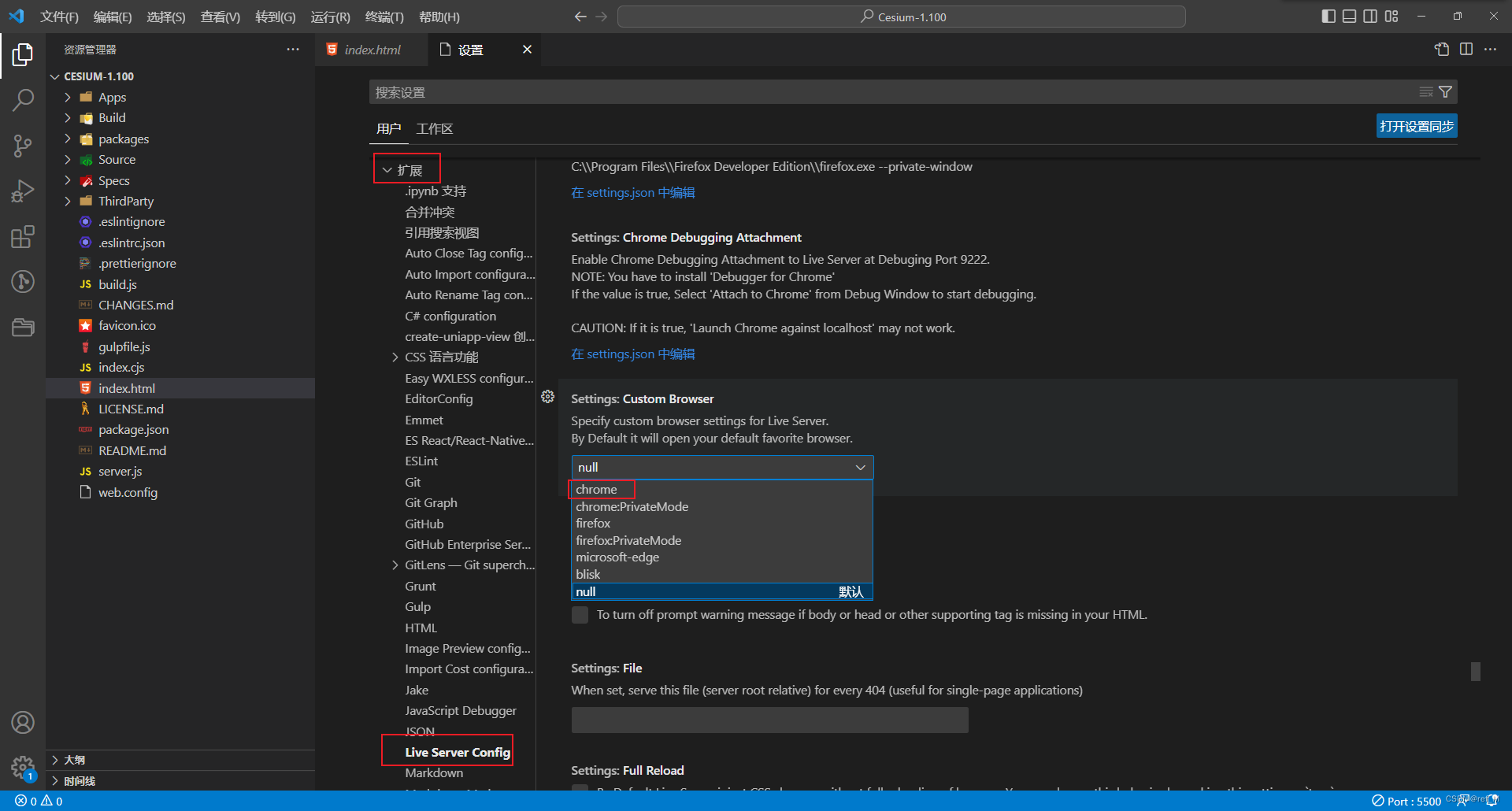The width and height of the screenshot is (1512, 811).
Task: Click the Port : 5500 status bar item
Action: pos(1409,800)
